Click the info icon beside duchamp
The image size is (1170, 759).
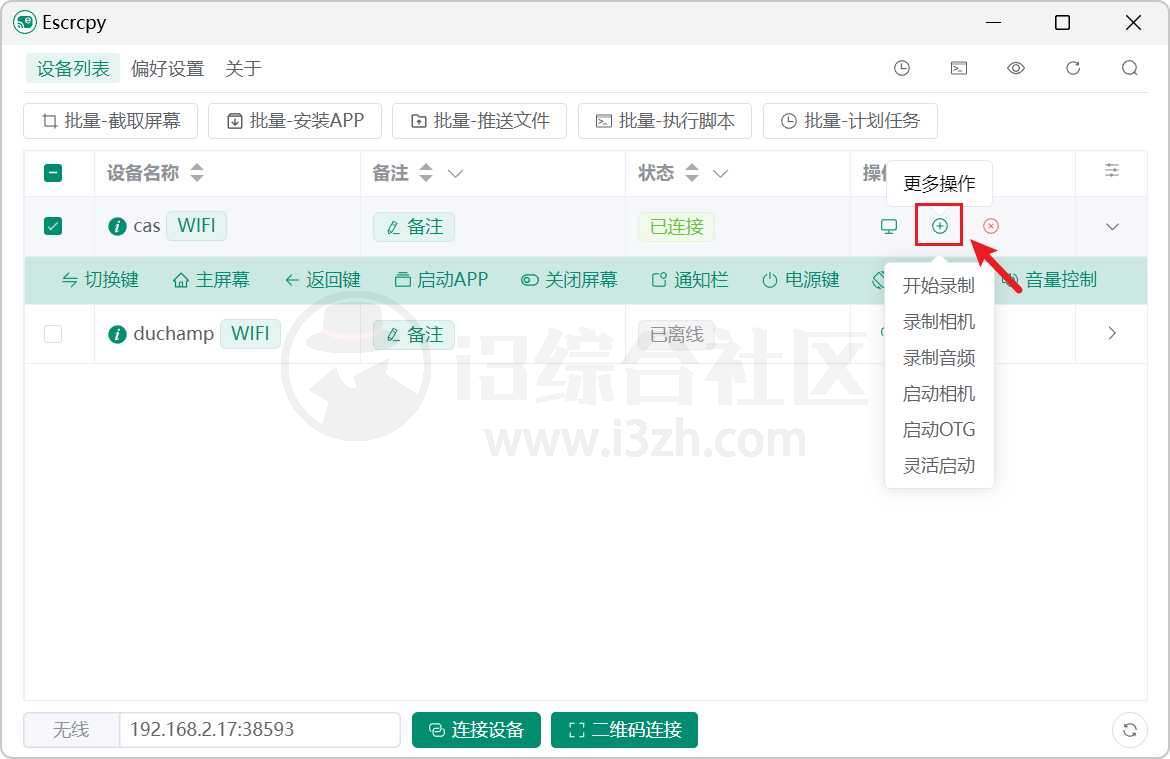pos(117,334)
